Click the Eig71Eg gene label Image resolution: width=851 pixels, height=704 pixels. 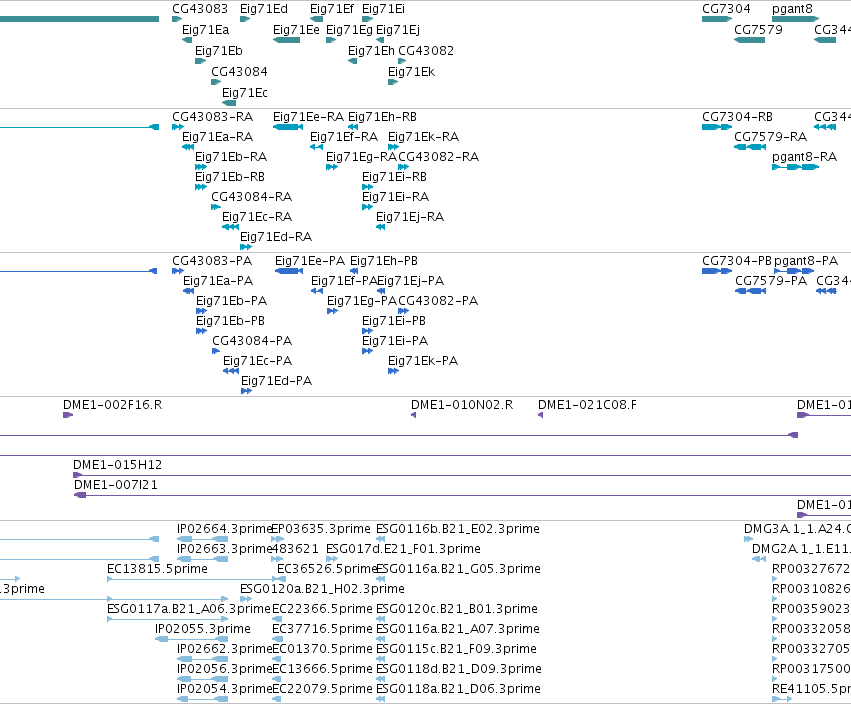pos(350,30)
